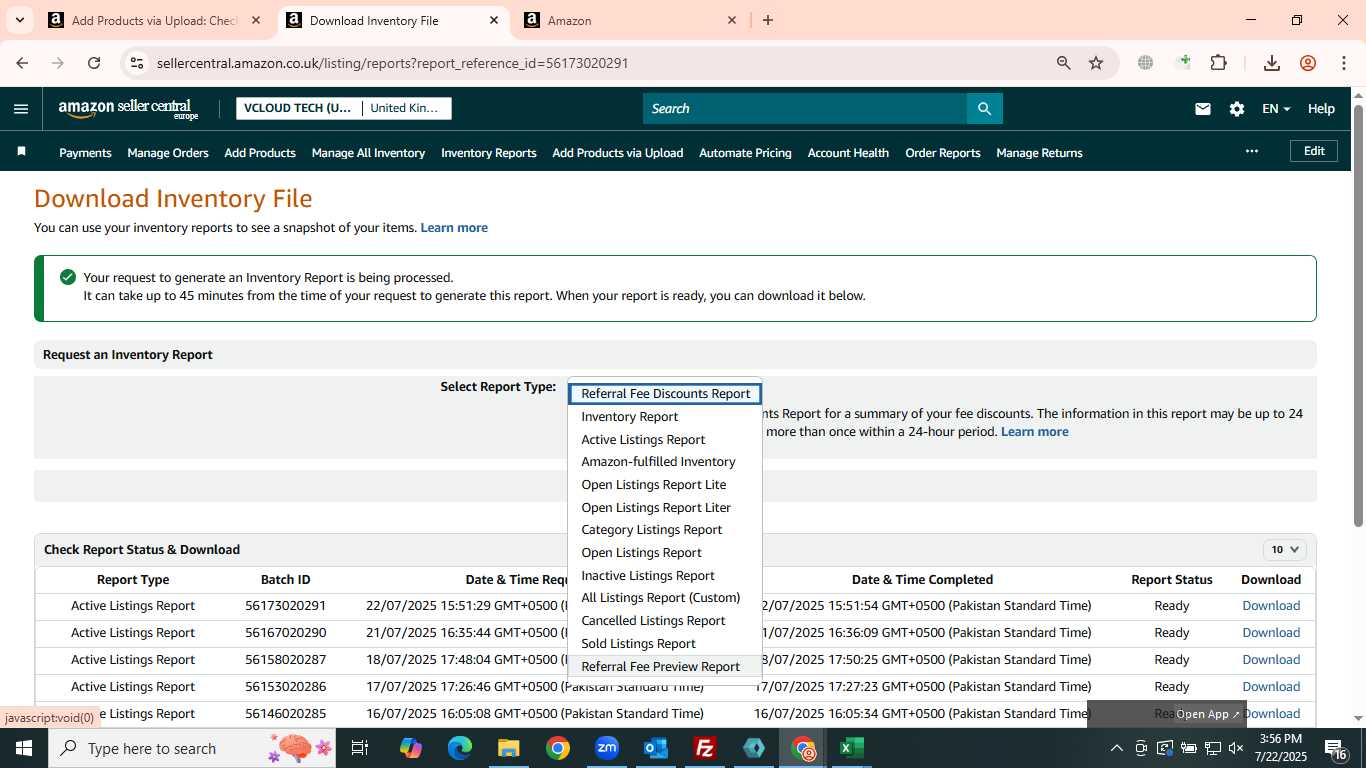Image resolution: width=1366 pixels, height=768 pixels.
Task: Reload the page with refresh icon
Action: point(94,63)
